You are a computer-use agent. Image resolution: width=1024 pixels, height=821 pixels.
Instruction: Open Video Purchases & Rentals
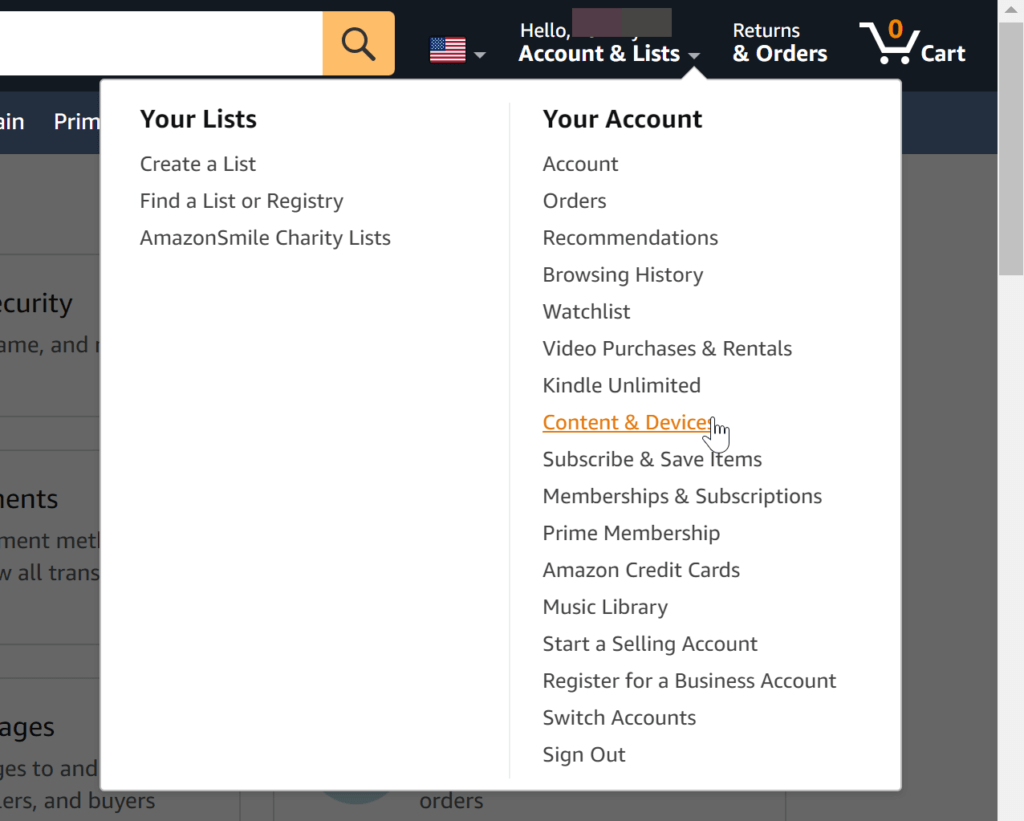667,349
